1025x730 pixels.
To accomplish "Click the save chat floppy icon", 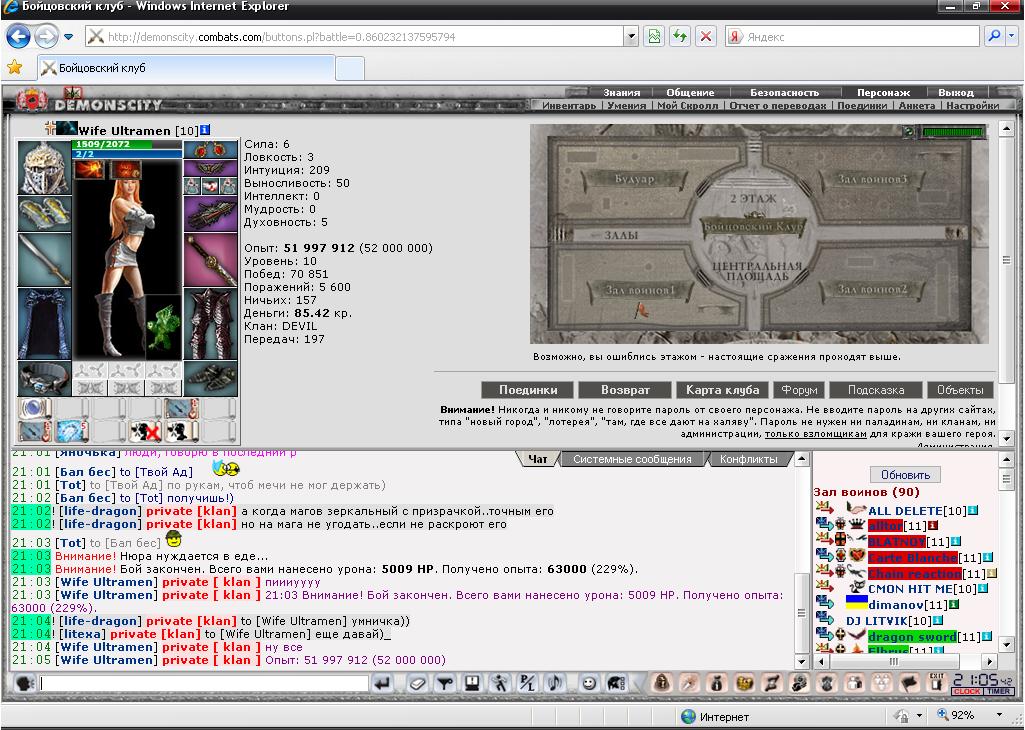I will coord(471,684).
